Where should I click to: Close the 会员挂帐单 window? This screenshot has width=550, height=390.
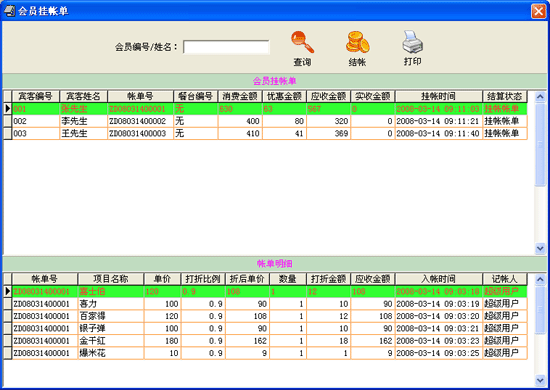538,11
